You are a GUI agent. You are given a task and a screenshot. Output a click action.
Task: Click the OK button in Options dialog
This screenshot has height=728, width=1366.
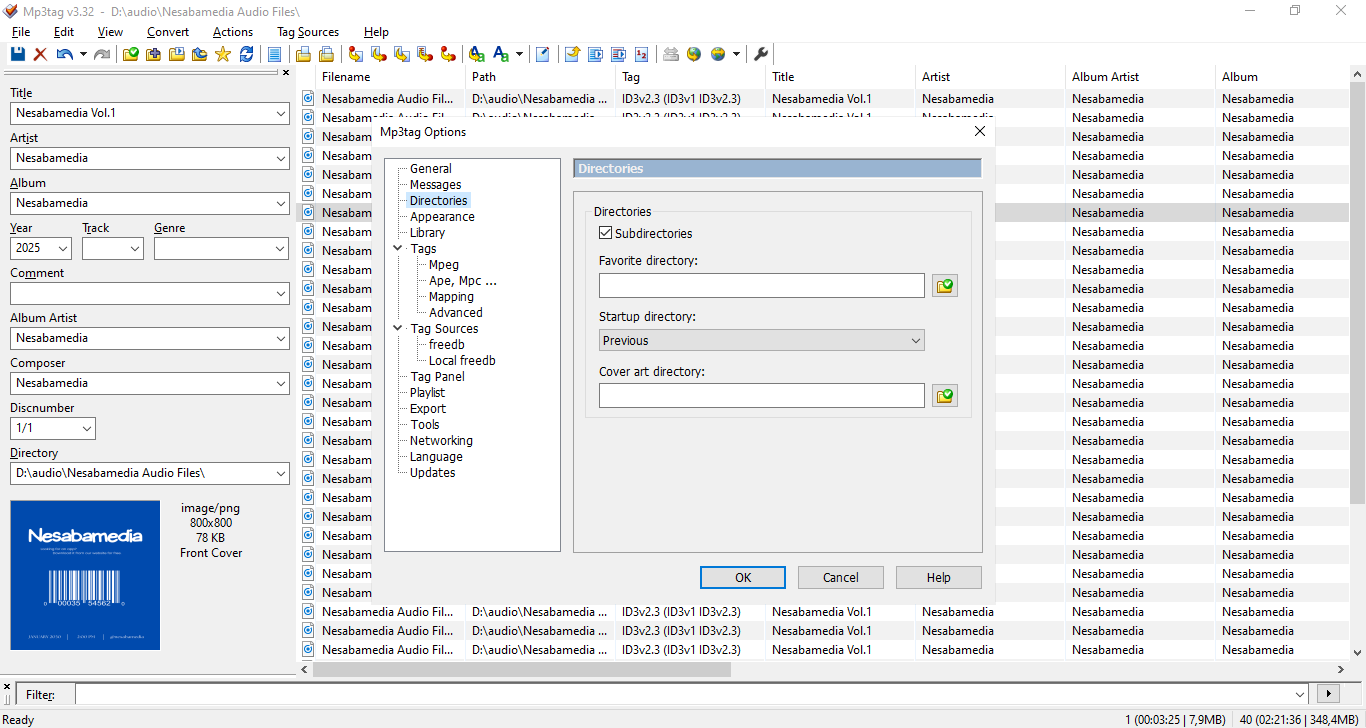click(x=742, y=577)
